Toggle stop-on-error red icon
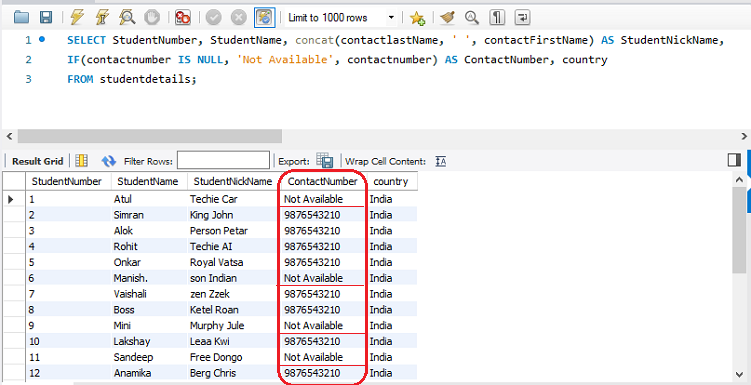 (182, 18)
